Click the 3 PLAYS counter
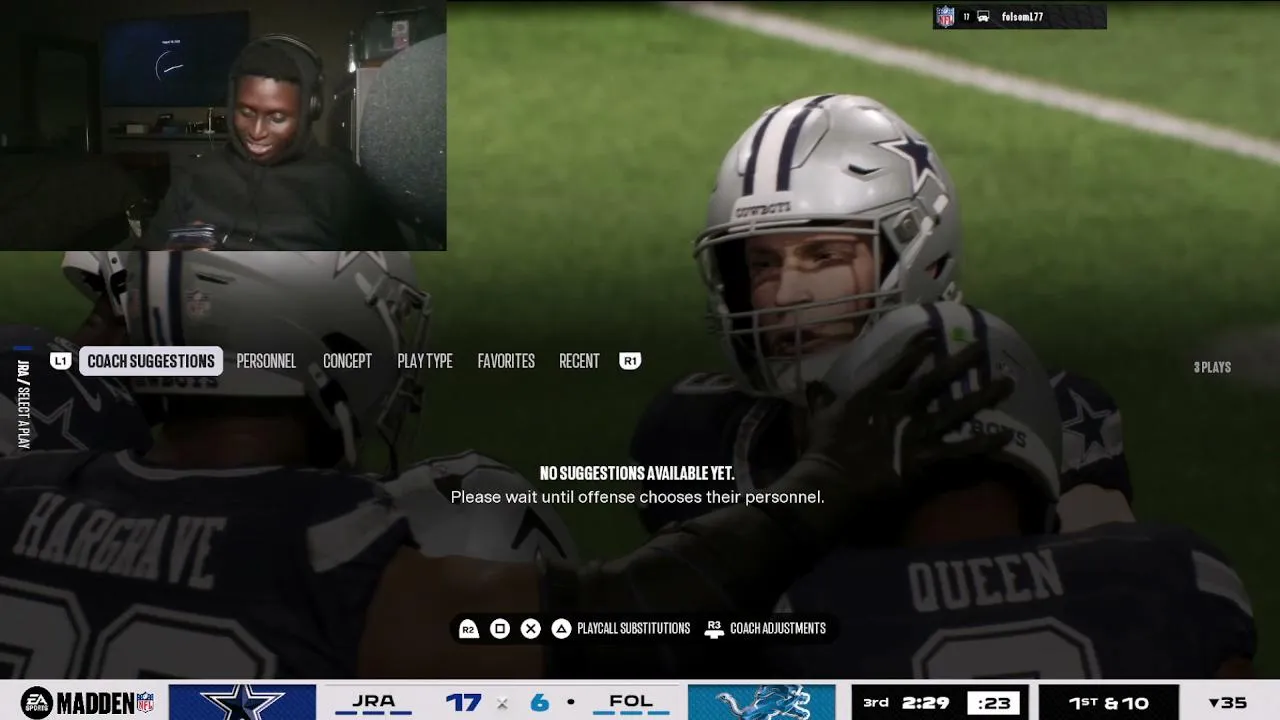The height and width of the screenshot is (720, 1280). click(1212, 367)
